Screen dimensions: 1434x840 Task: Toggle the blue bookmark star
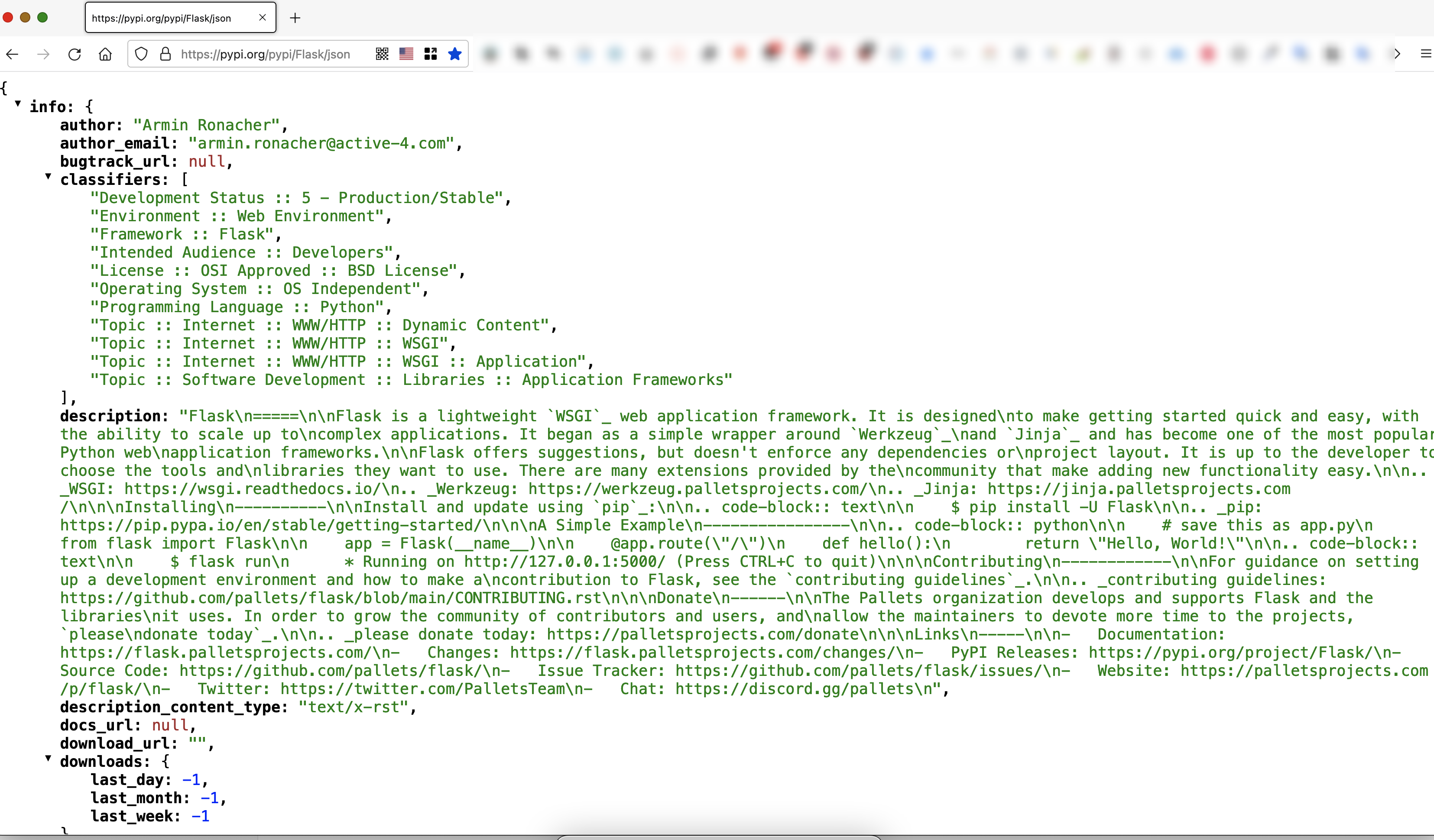click(x=454, y=54)
